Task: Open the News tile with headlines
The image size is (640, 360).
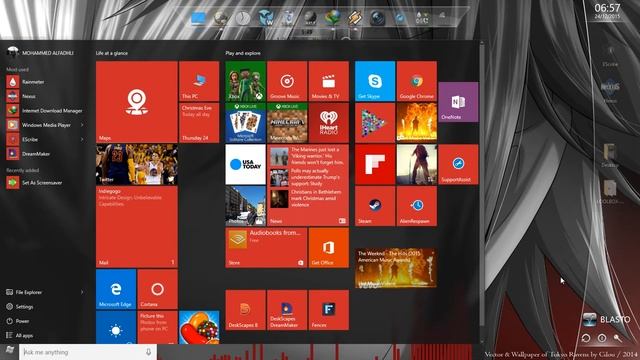Action: (308, 185)
